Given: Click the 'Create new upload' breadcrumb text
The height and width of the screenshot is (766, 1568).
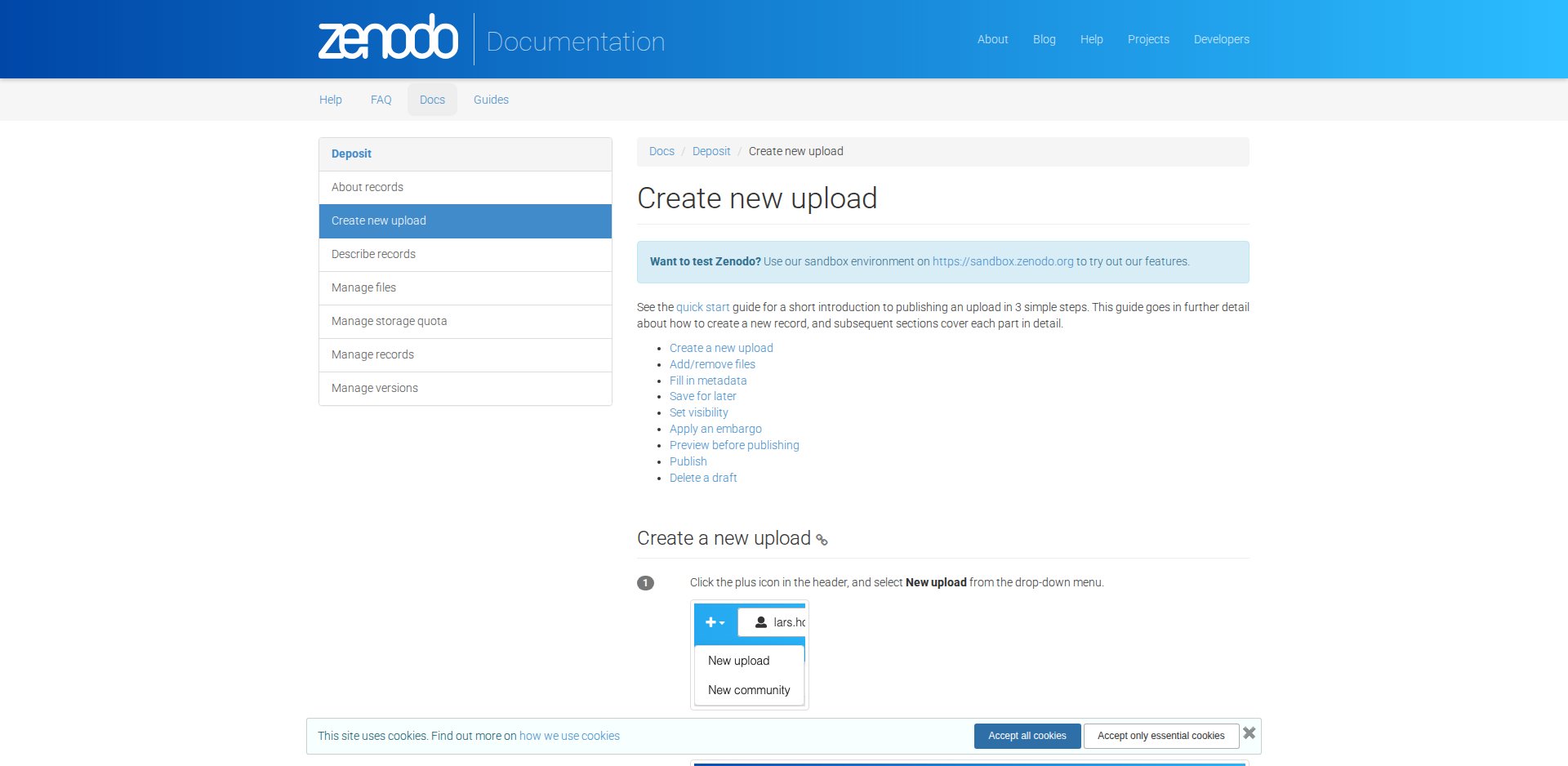Looking at the screenshot, I should [795, 151].
